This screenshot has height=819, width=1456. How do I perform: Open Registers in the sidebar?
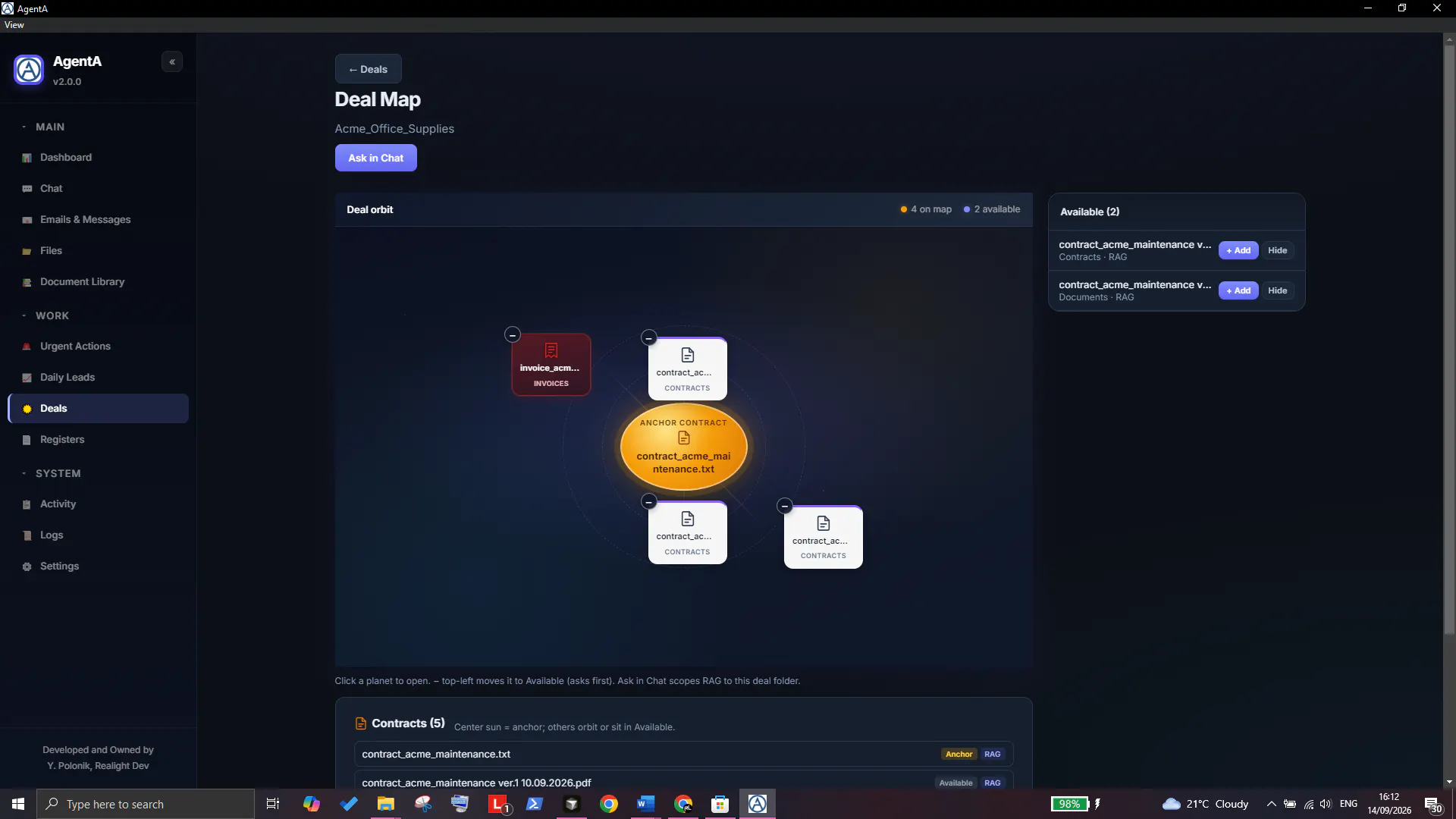click(98, 440)
